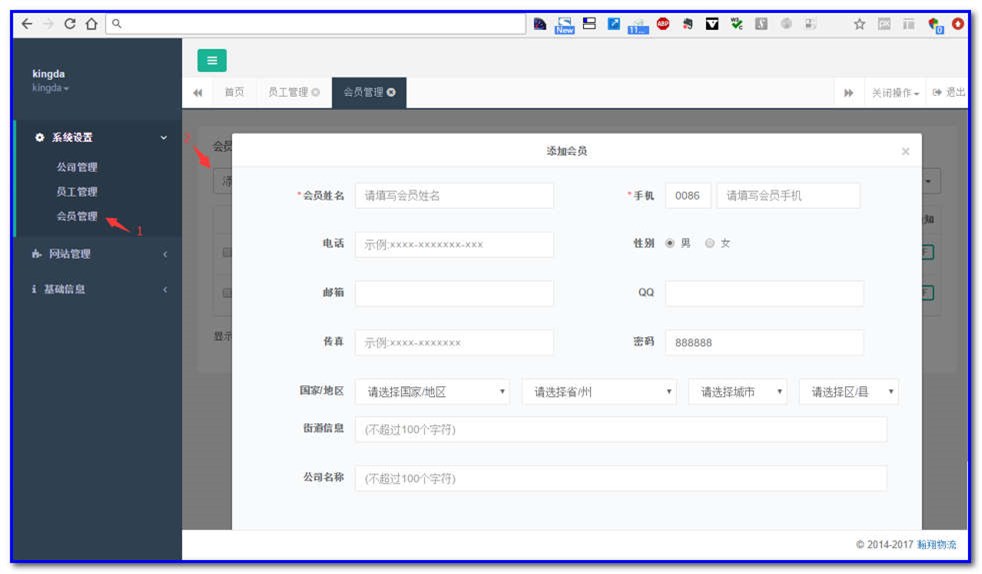982x574 pixels.
Task: Click the 密码 field showing 888888
Action: (x=764, y=342)
